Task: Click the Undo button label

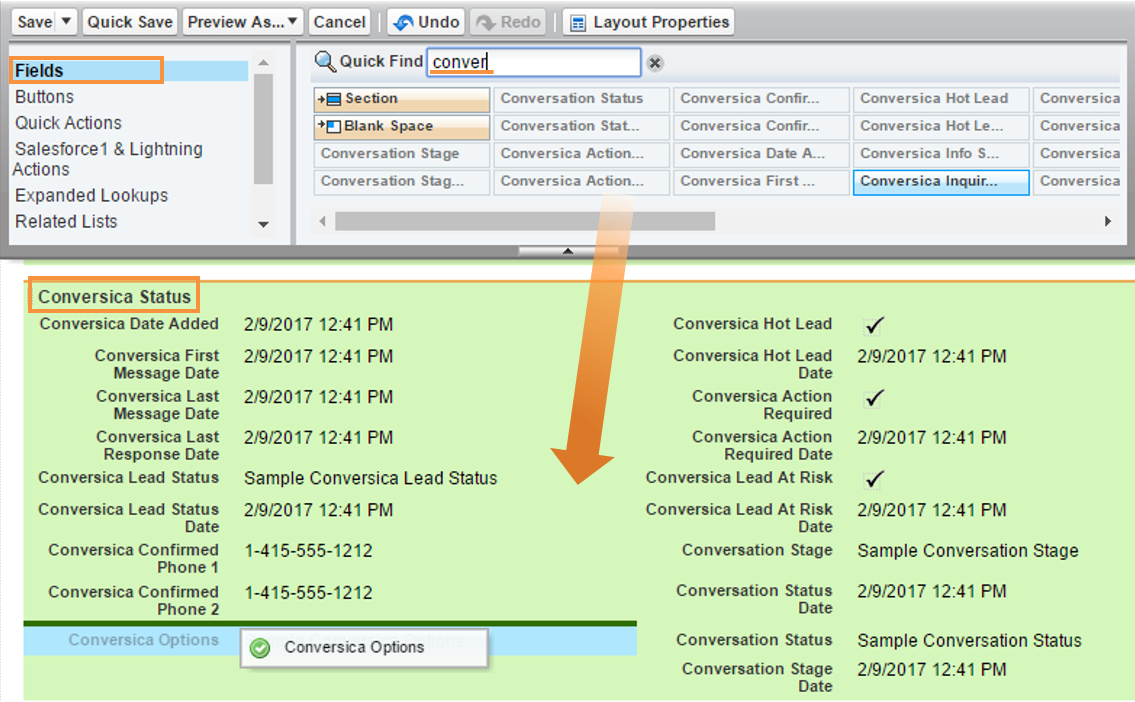Action: (x=439, y=22)
